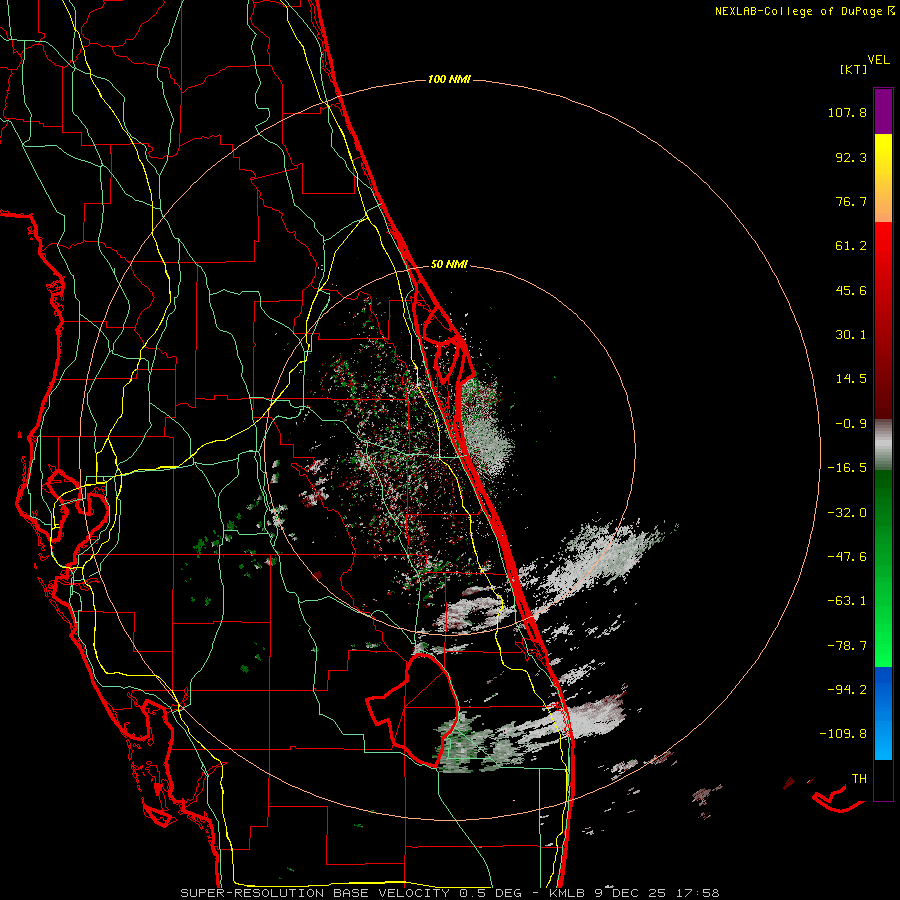900x900 pixels.
Task: Click the TH legend label
Action: click(x=859, y=779)
